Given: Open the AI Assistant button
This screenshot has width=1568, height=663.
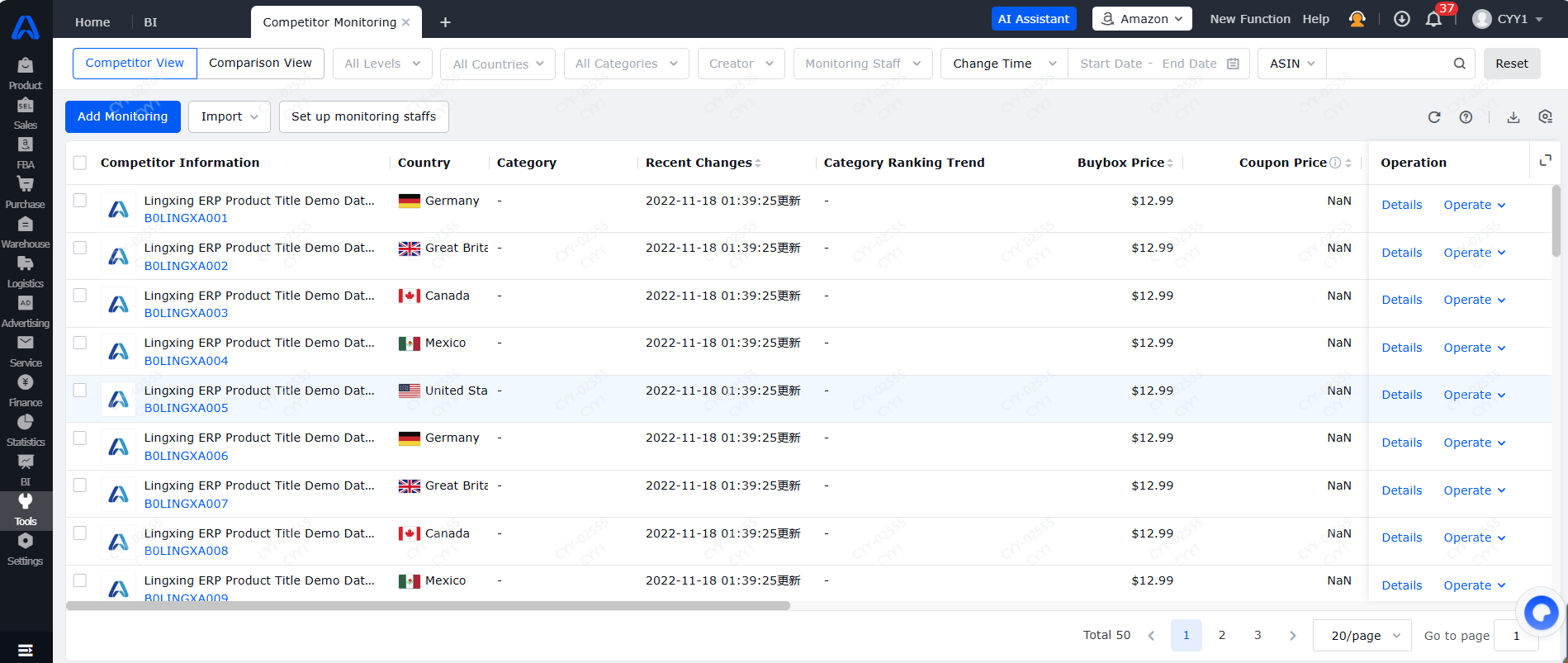Looking at the screenshot, I should [1034, 19].
